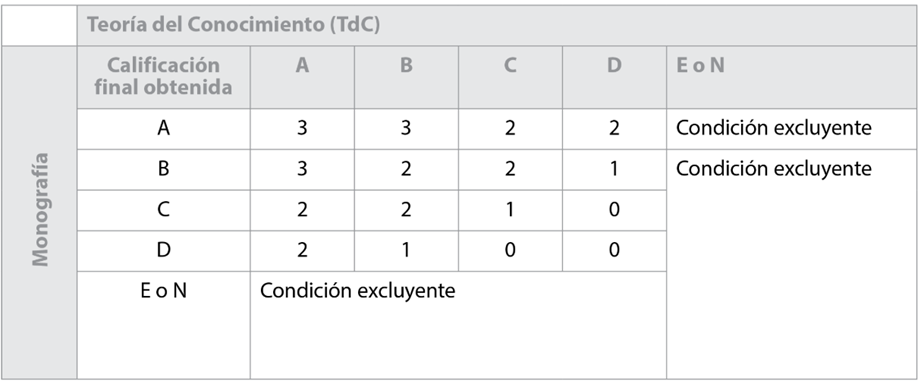Viewport: 921px width, 384px height.
Task: Click the value 1 in row B, column D
Action: tap(614, 169)
